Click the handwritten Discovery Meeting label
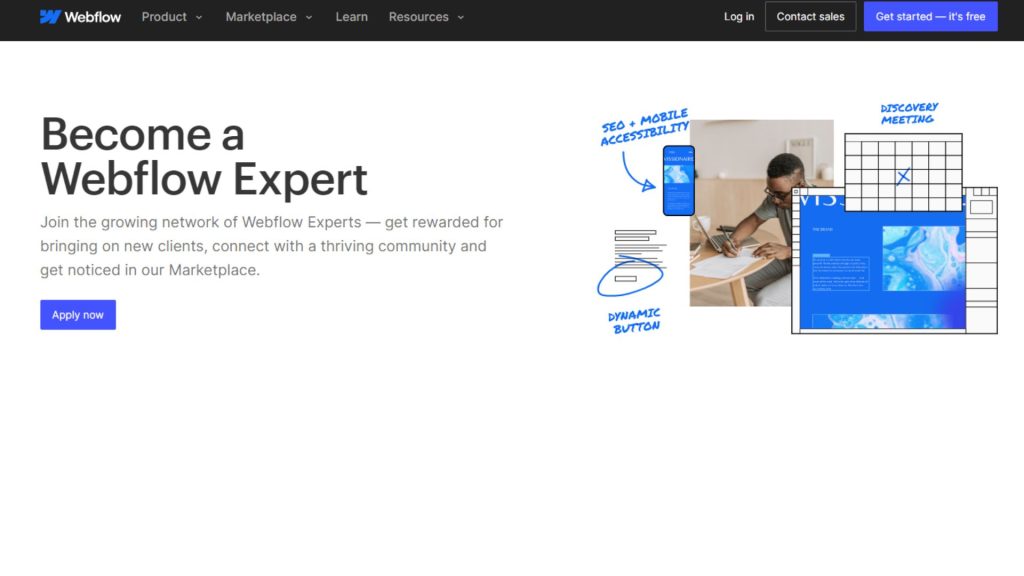1024x576 pixels. pos(908,114)
